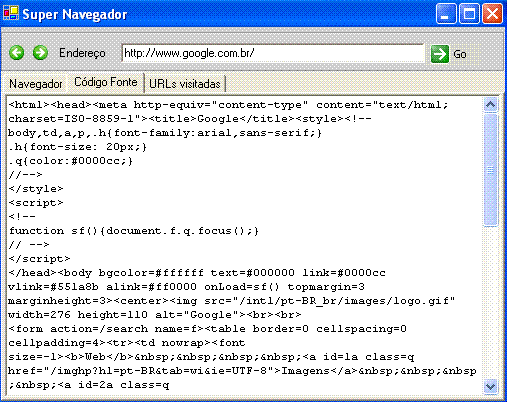The width and height of the screenshot is (507, 402).
Task: Click the green Go arrow icon
Action: point(440,54)
